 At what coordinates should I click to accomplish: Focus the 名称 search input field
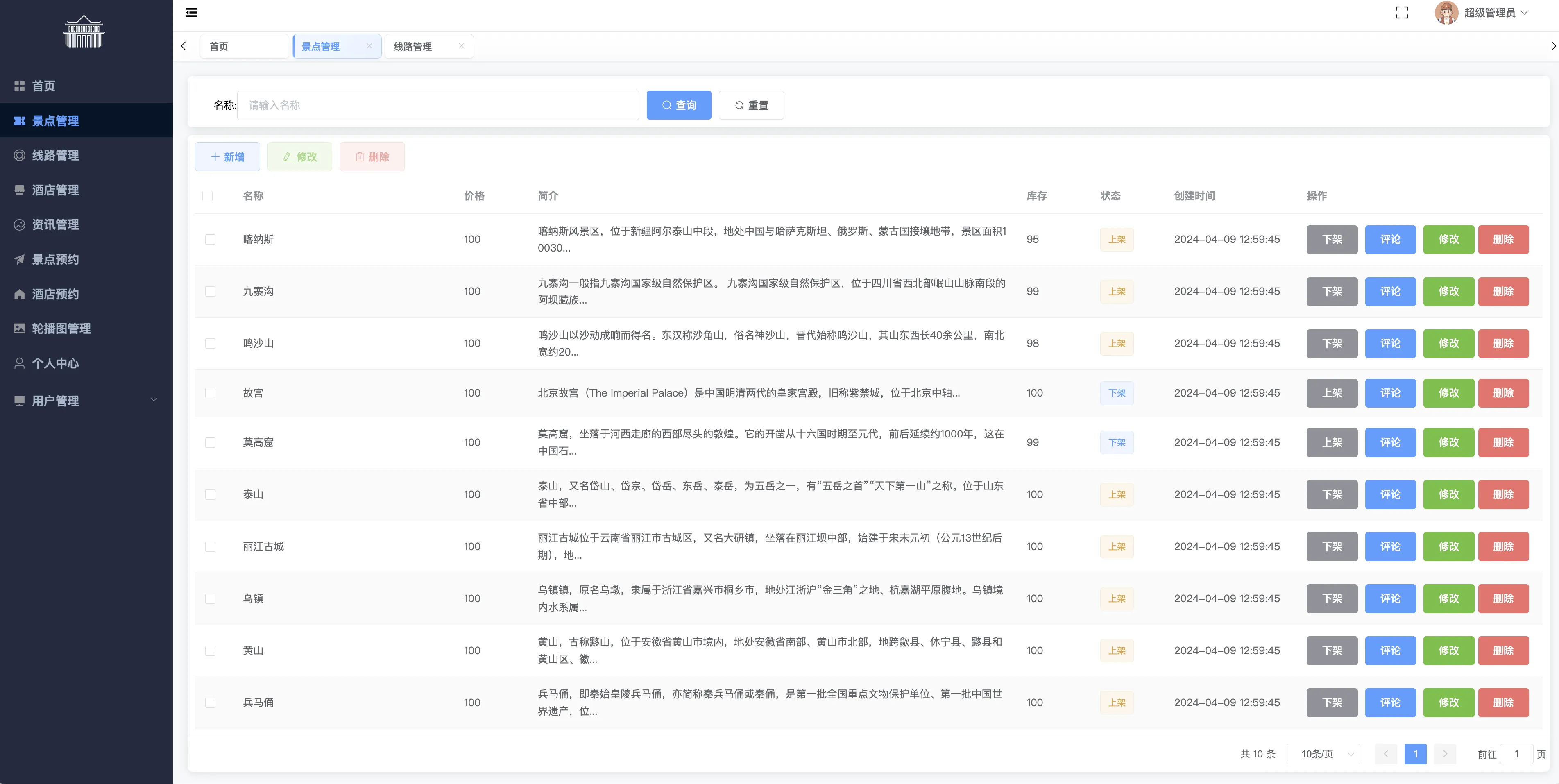click(x=437, y=105)
